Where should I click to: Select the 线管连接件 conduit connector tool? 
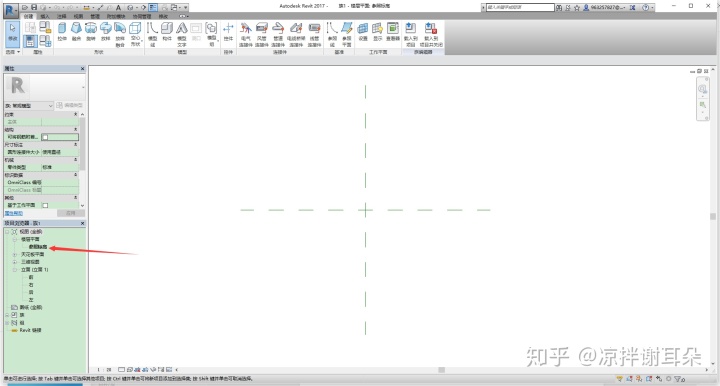pos(314,34)
